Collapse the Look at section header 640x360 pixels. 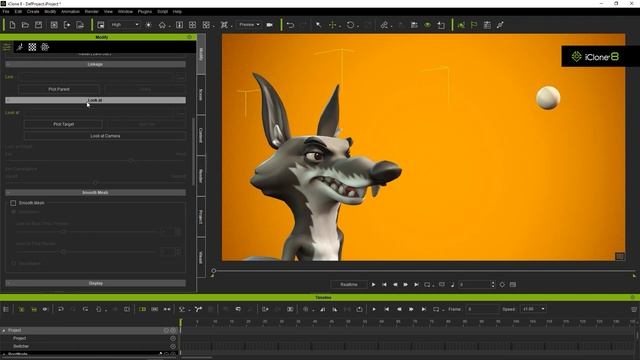coord(95,100)
